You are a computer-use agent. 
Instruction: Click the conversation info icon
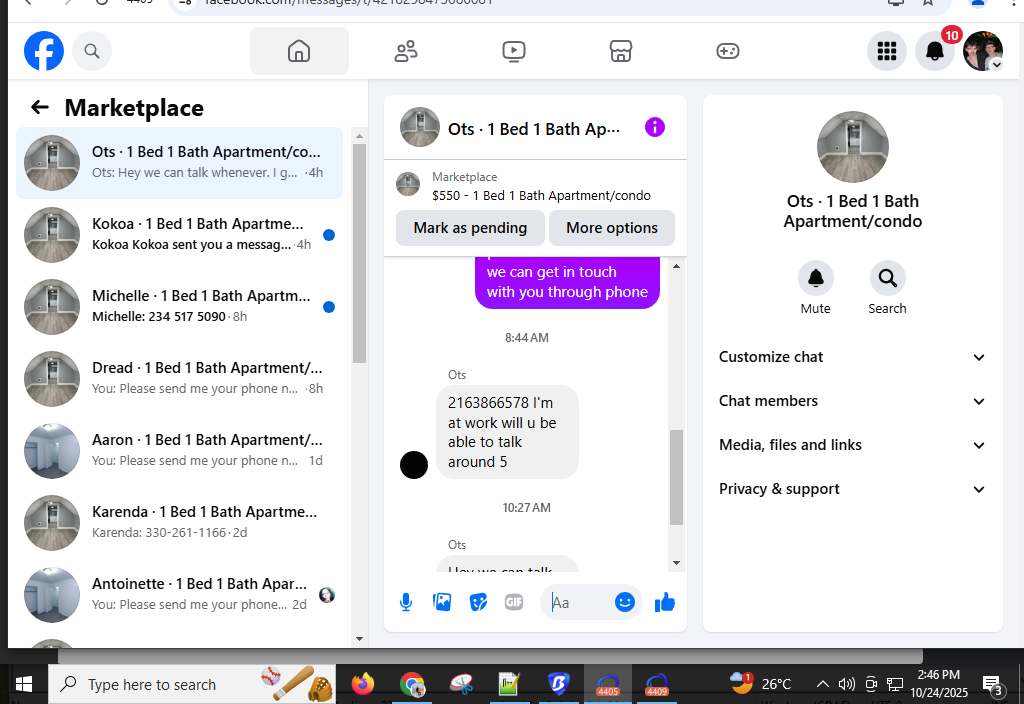tap(654, 127)
